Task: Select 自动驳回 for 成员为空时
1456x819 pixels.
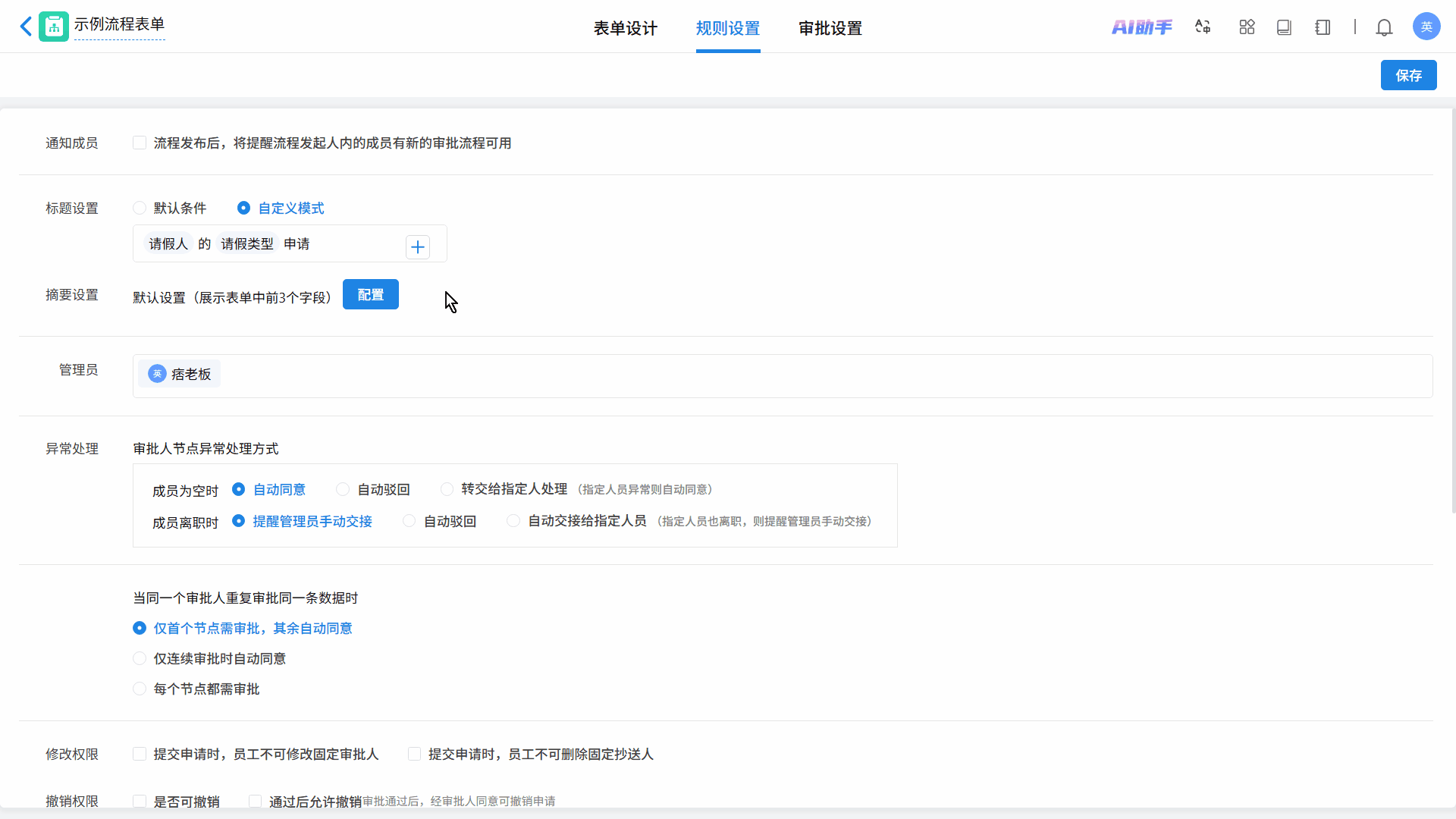Action: click(x=343, y=489)
